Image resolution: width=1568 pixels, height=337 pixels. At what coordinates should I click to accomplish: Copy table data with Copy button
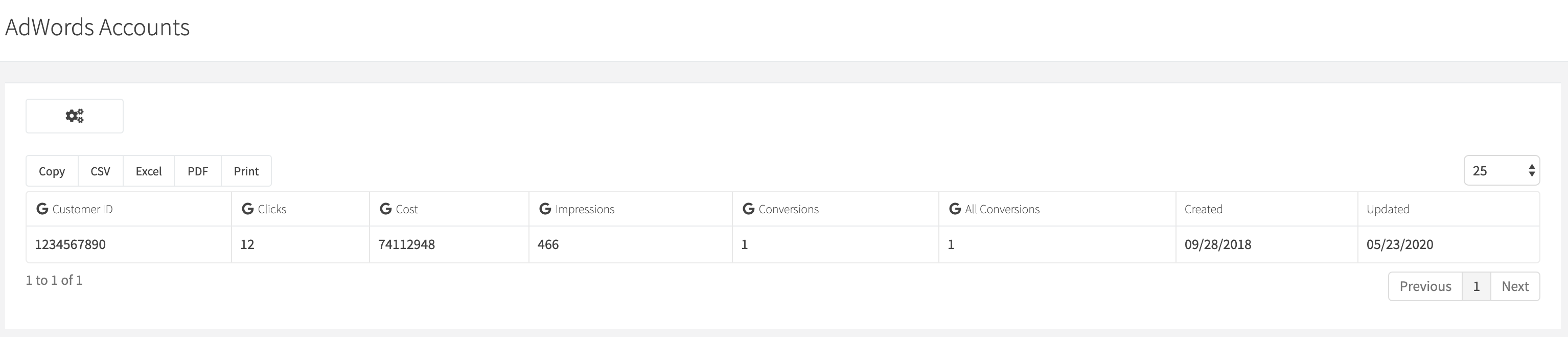point(52,171)
